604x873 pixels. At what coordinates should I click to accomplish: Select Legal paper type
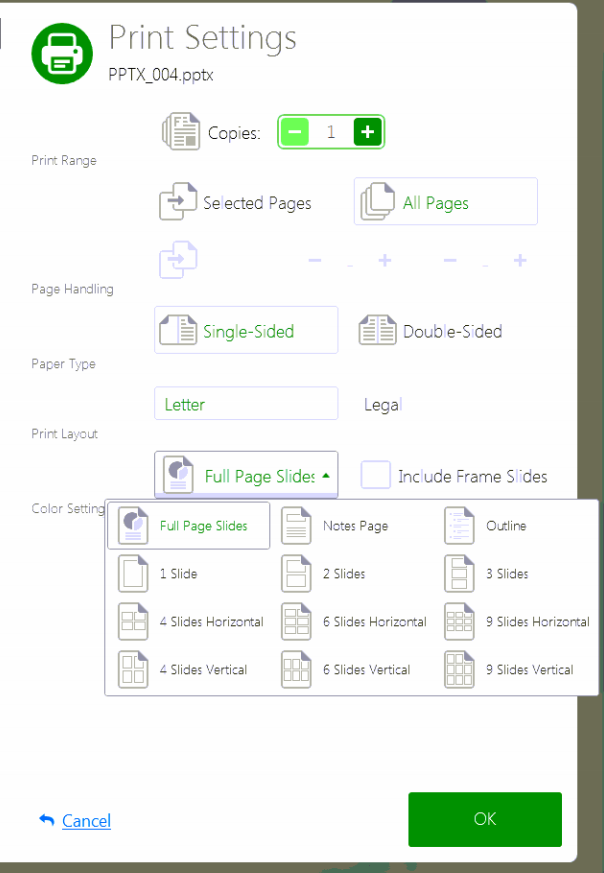coord(446,404)
